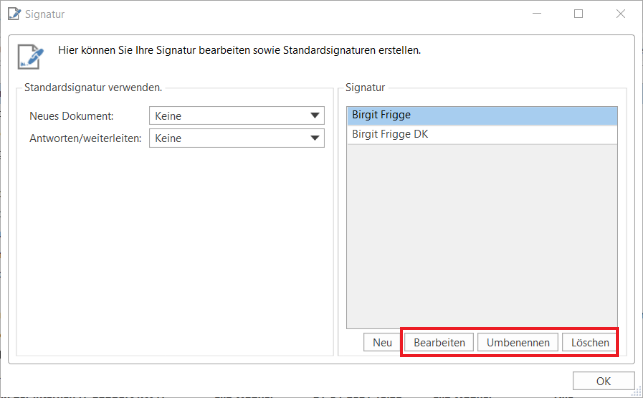Screen dimensions: 643x398
Task: Select the Birgit Frigge DK signature
Action: [482, 134]
